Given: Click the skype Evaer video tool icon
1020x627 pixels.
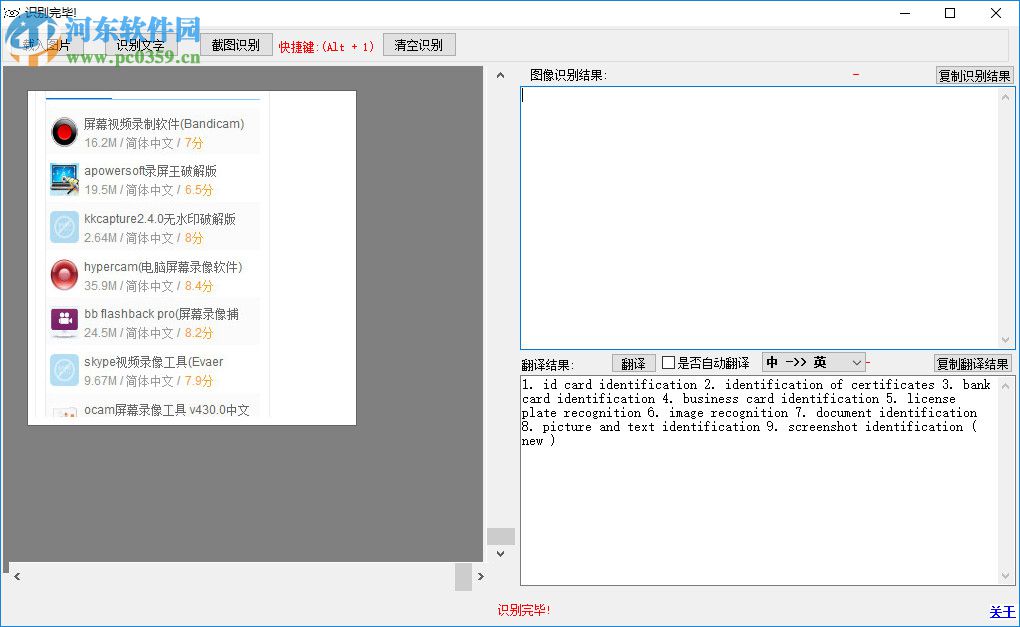Looking at the screenshot, I should coord(64,370).
